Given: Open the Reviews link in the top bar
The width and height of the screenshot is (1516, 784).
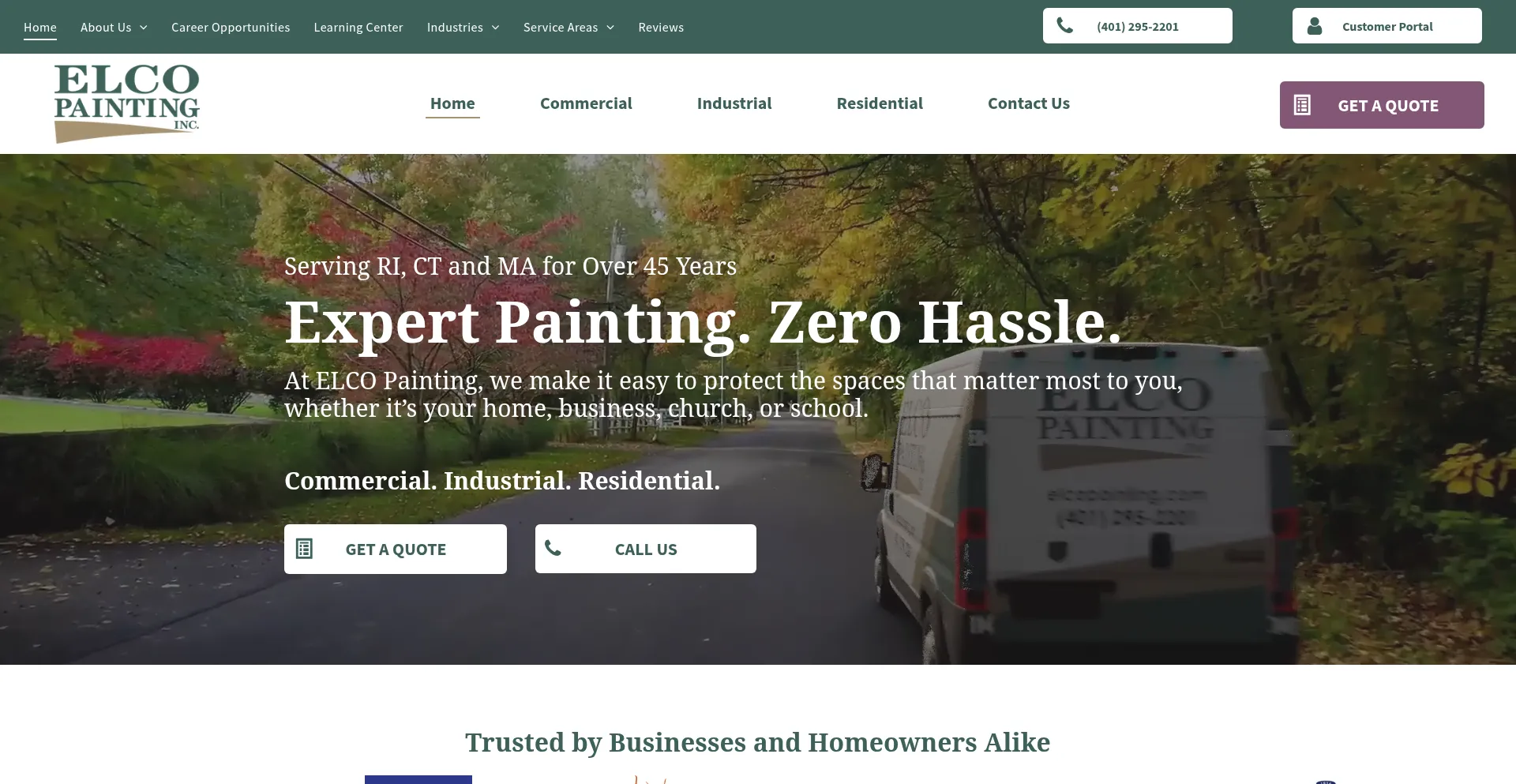Looking at the screenshot, I should point(661,28).
